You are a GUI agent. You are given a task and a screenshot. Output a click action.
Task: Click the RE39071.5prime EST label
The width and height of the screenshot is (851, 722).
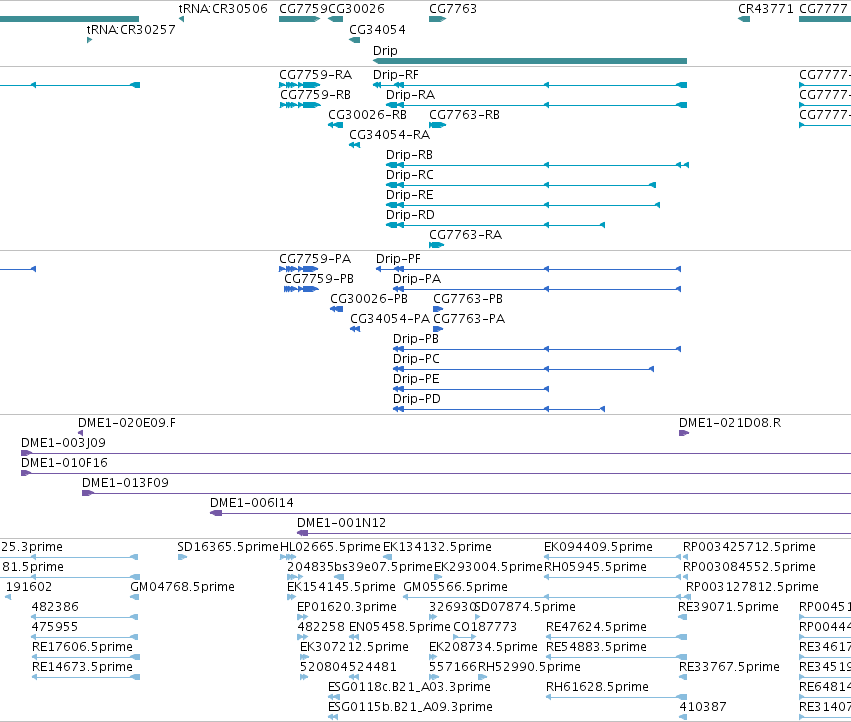[728, 607]
